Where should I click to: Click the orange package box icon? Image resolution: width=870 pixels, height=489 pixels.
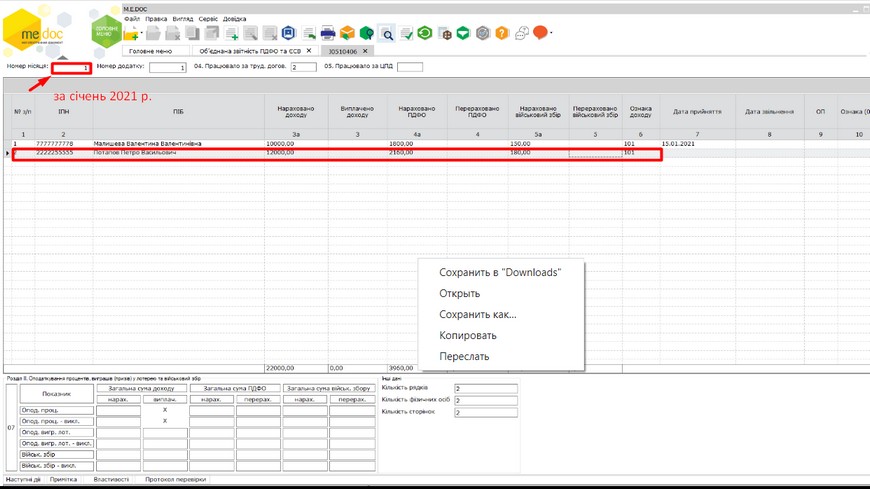tap(347, 34)
